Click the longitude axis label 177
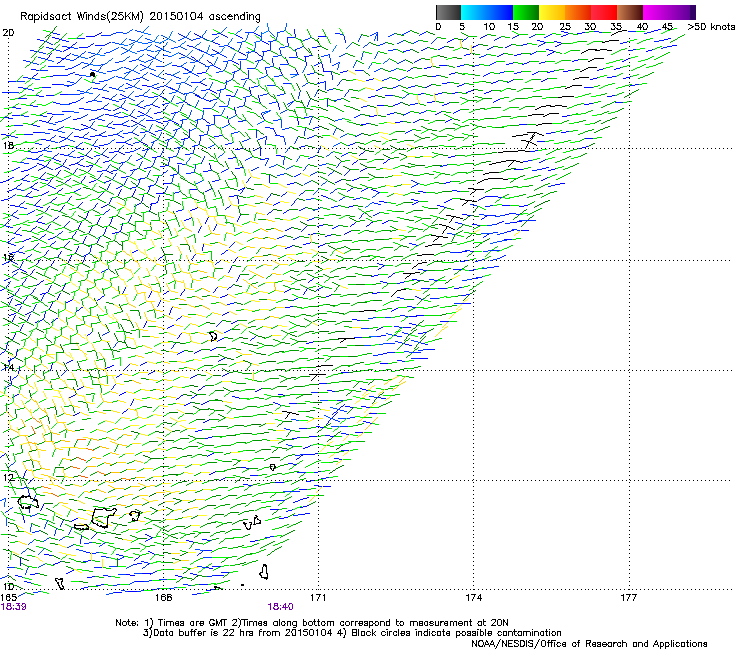740x650 pixels. tap(629, 598)
